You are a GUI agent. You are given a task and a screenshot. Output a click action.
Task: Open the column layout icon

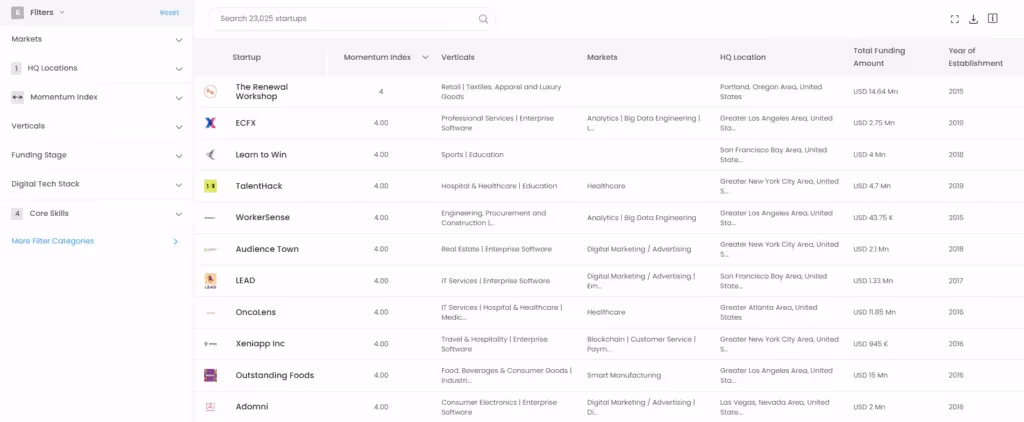tap(993, 18)
